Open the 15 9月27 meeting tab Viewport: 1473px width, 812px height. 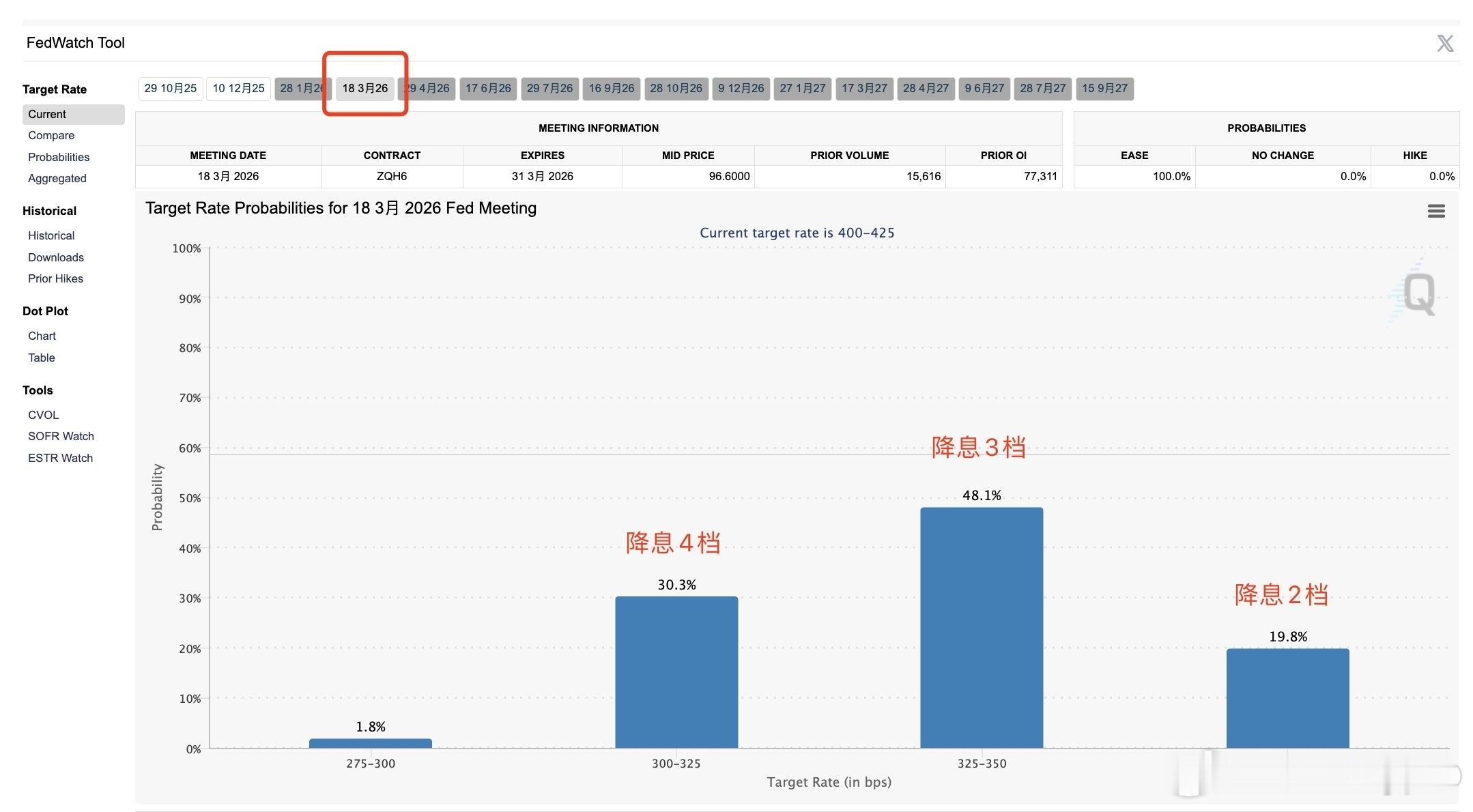[1104, 88]
